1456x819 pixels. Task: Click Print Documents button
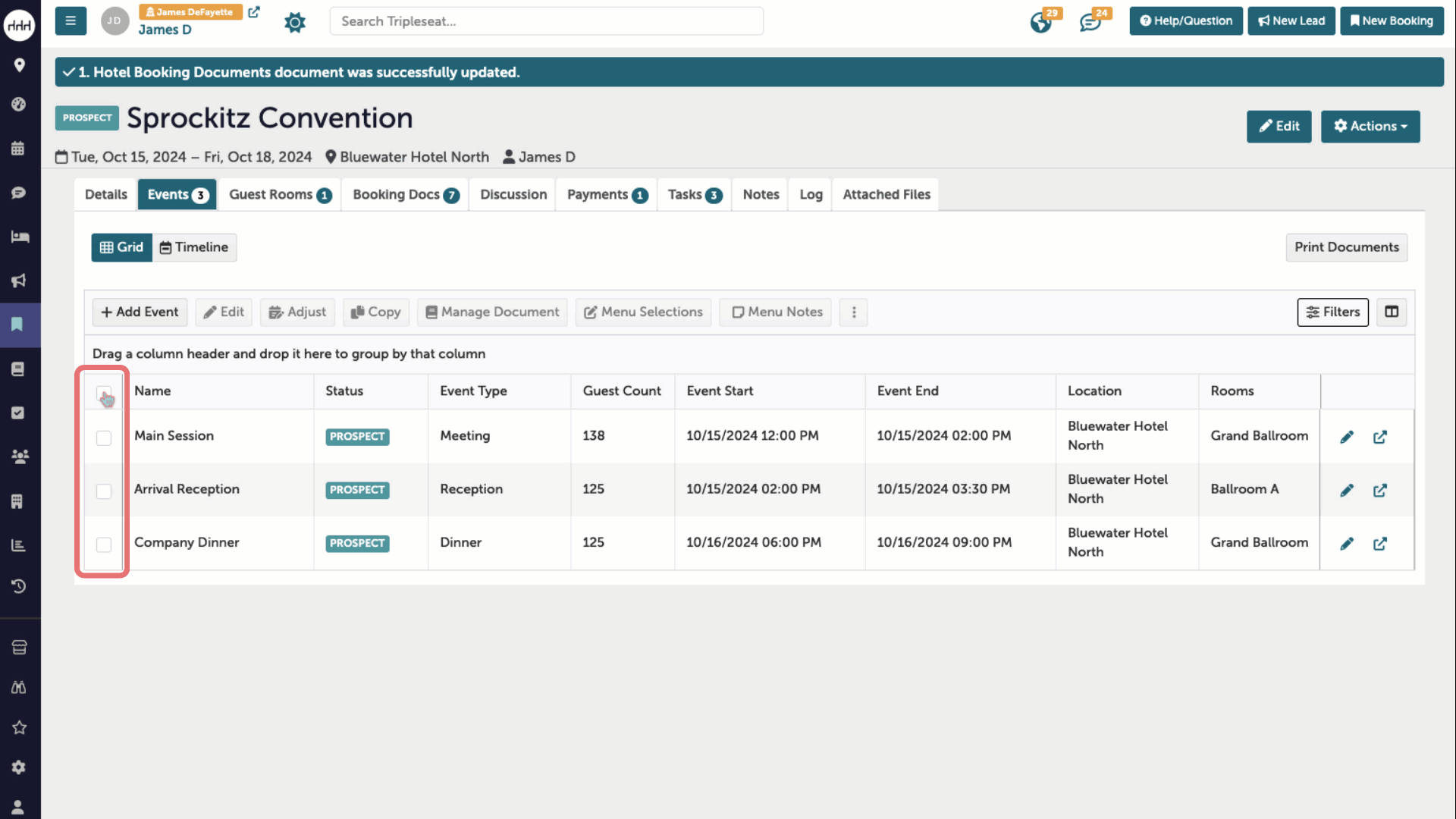pyautogui.click(x=1346, y=247)
